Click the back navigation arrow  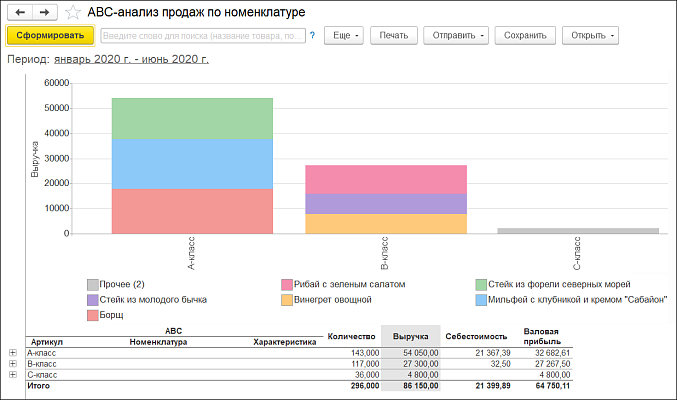(x=19, y=13)
